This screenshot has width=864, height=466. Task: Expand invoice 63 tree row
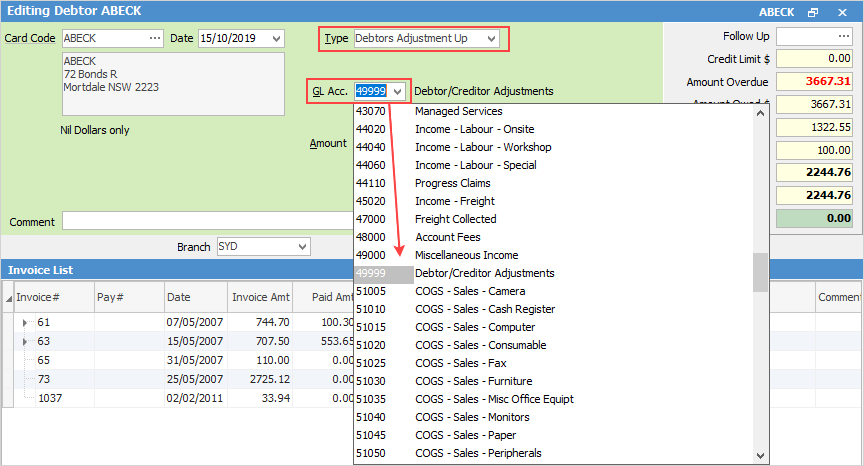pos(25,341)
